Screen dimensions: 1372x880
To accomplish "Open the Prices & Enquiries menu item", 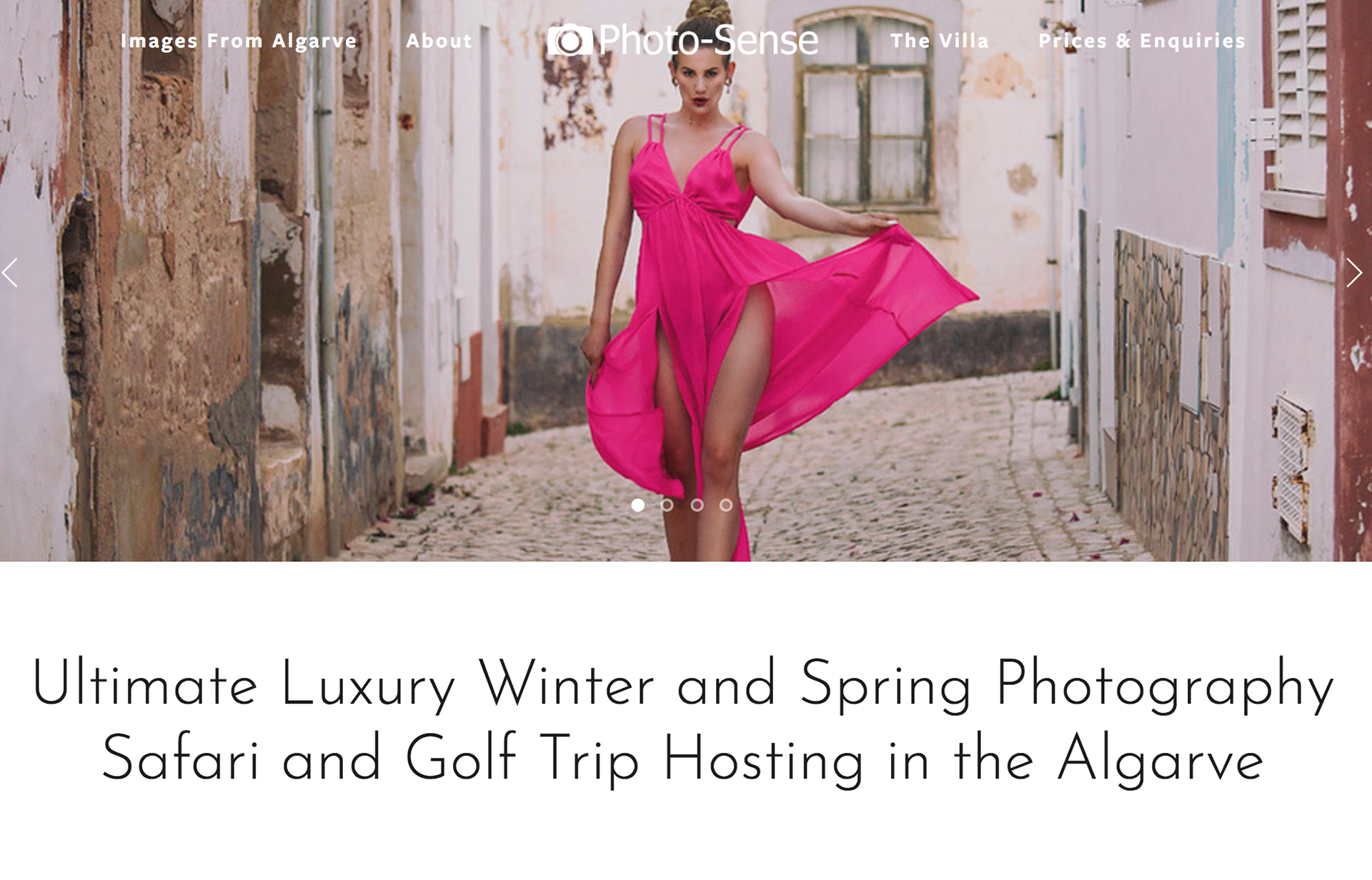I will point(1142,41).
